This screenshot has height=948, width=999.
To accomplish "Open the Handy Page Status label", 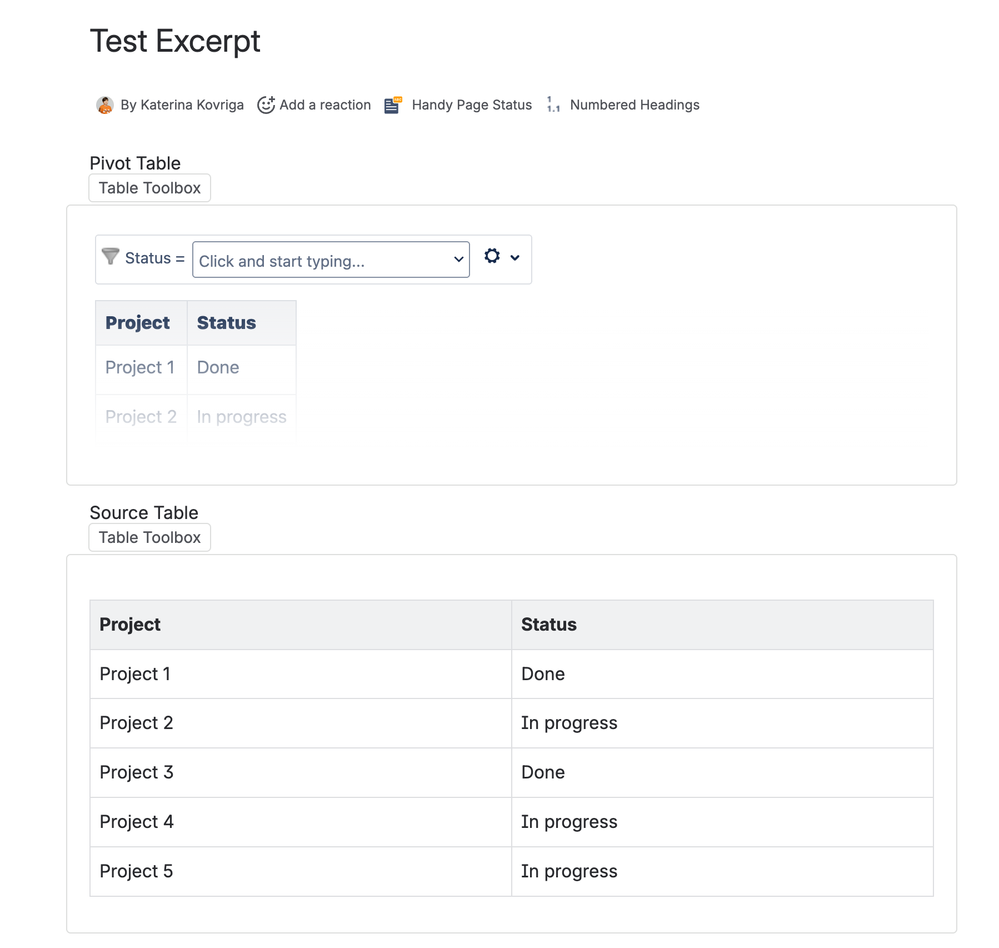I will click(472, 105).
